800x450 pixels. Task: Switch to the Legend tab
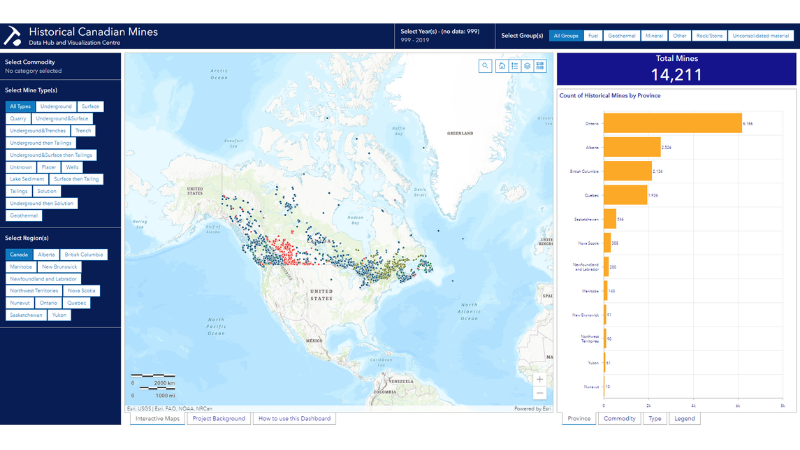(x=684, y=419)
